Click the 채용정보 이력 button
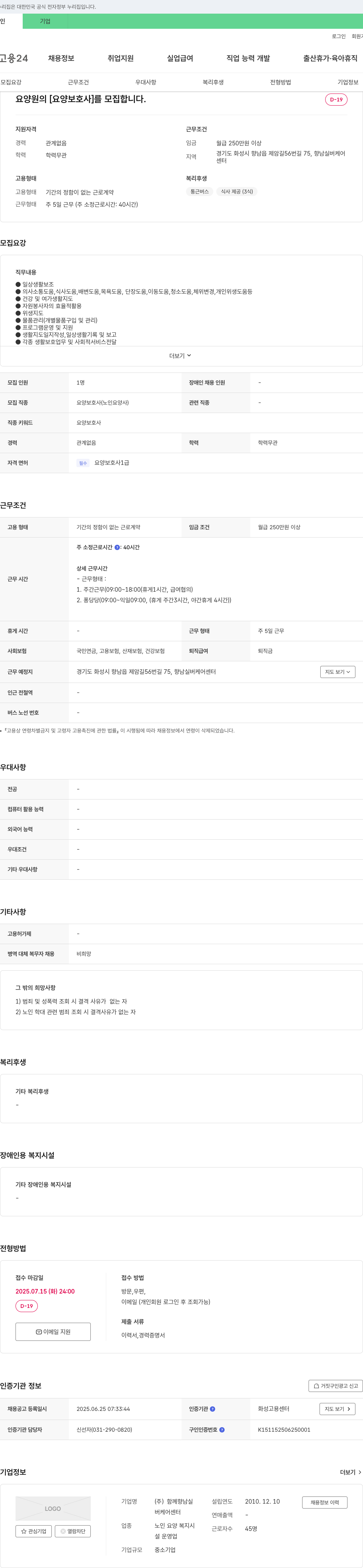363x1568 pixels. 325,1502
